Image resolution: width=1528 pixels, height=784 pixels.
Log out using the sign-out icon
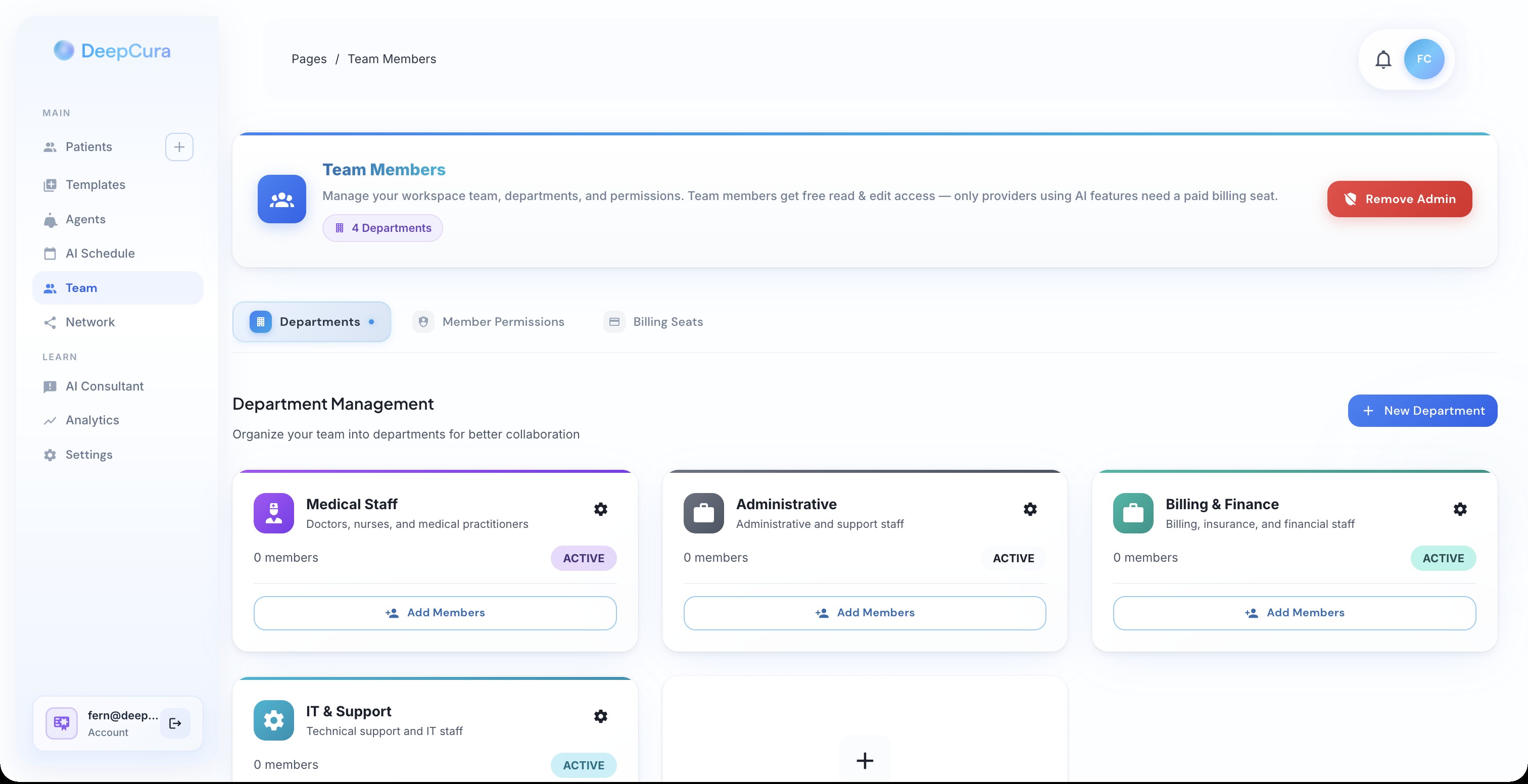(175, 723)
